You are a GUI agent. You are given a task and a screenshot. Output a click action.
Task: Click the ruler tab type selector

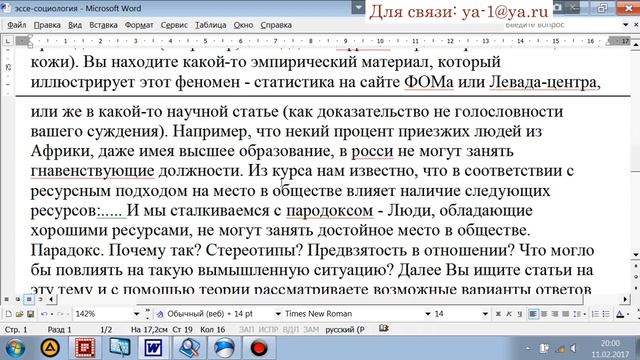[x=8, y=41]
